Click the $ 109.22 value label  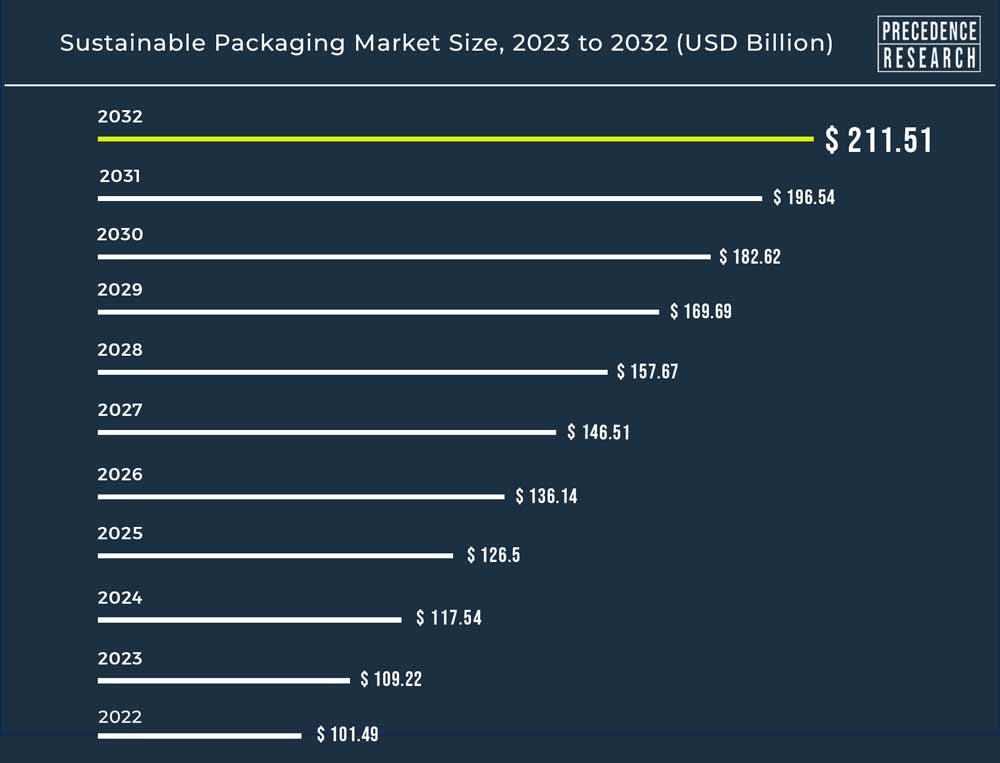pyautogui.click(x=391, y=679)
